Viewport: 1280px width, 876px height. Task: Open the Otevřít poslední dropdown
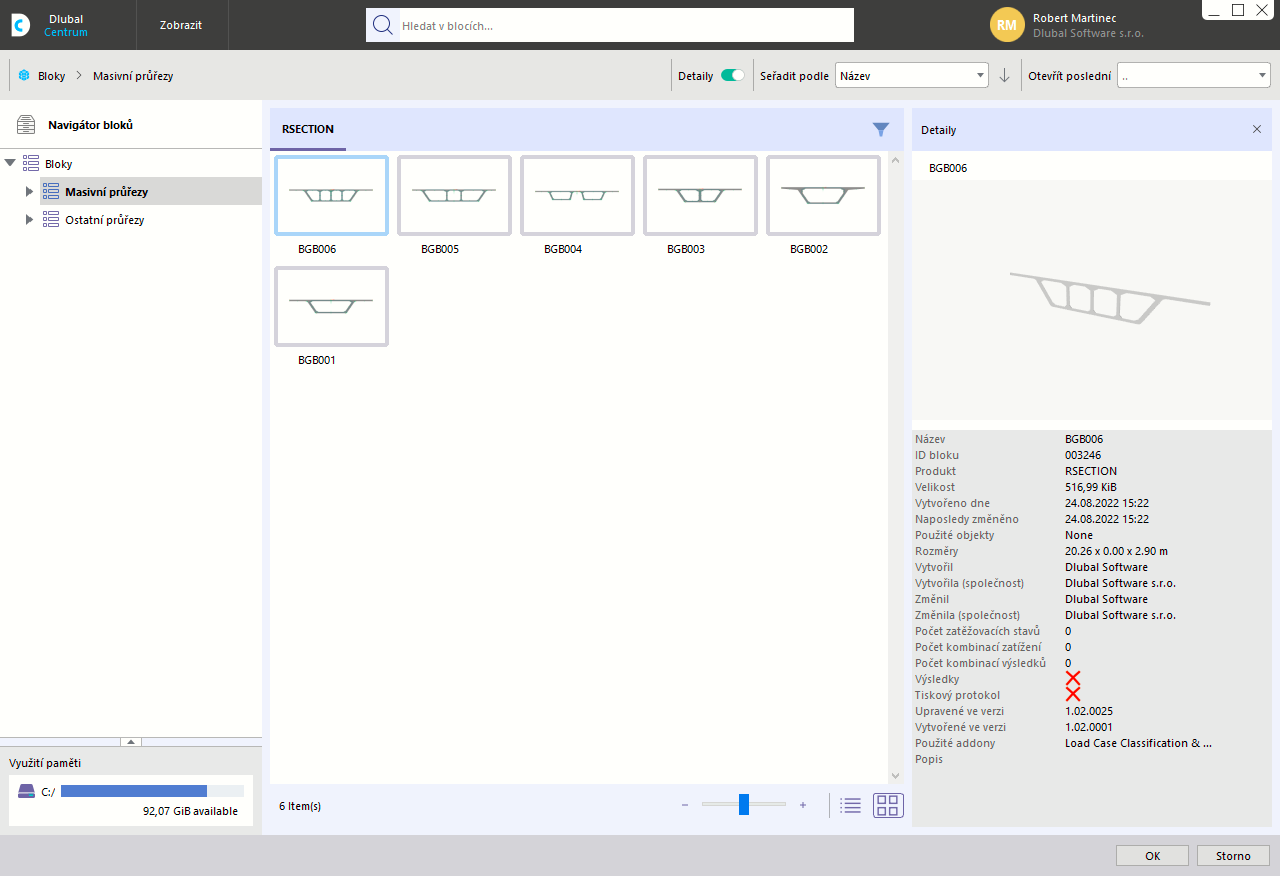pyautogui.click(x=1194, y=75)
